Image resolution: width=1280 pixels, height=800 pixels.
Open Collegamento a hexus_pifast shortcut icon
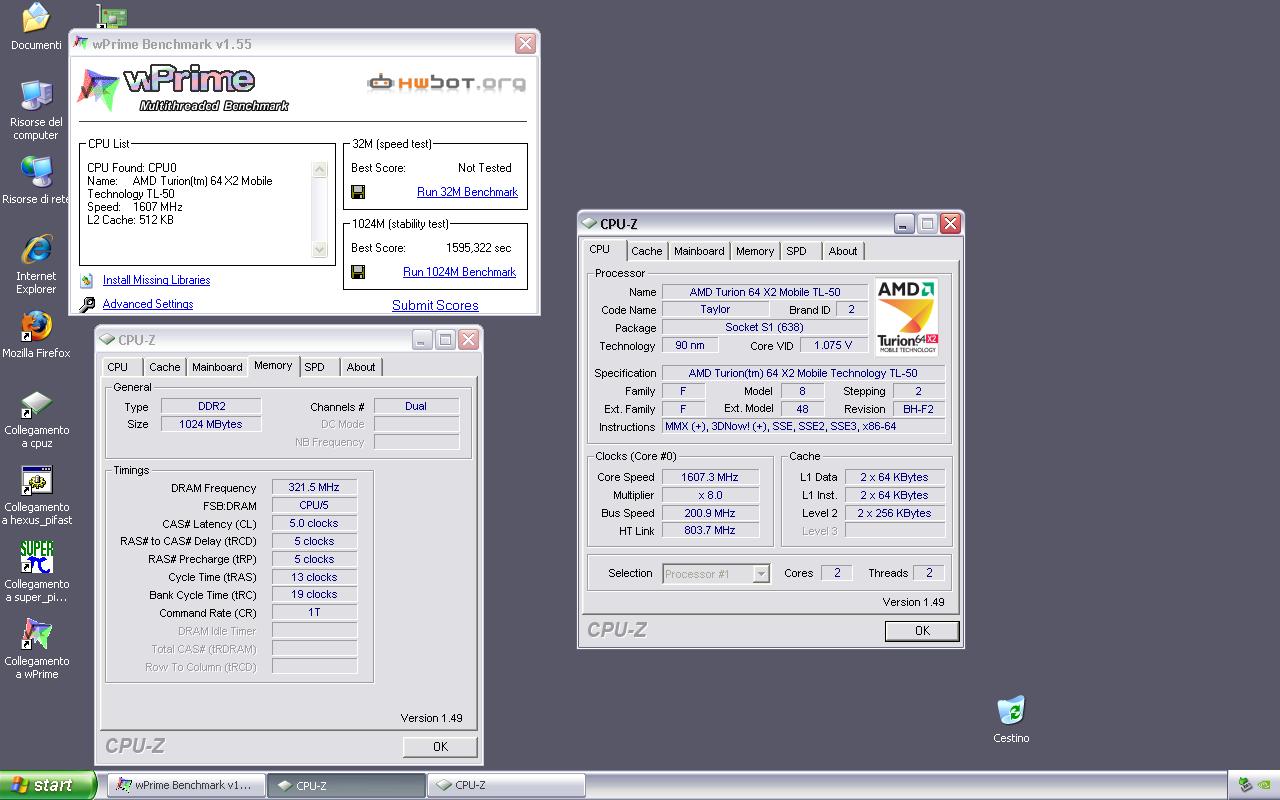pos(36,481)
